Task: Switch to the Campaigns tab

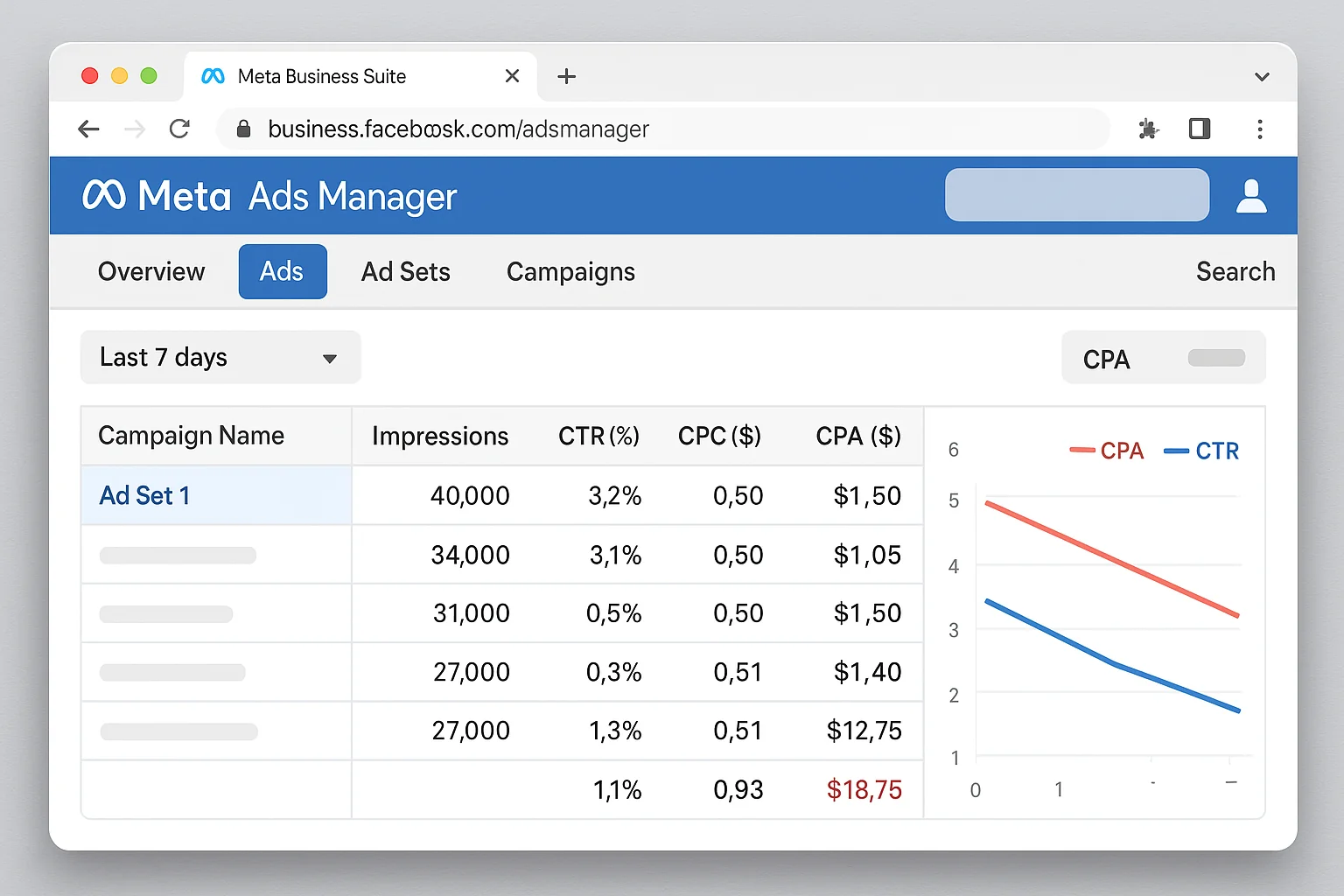Action: [x=570, y=271]
